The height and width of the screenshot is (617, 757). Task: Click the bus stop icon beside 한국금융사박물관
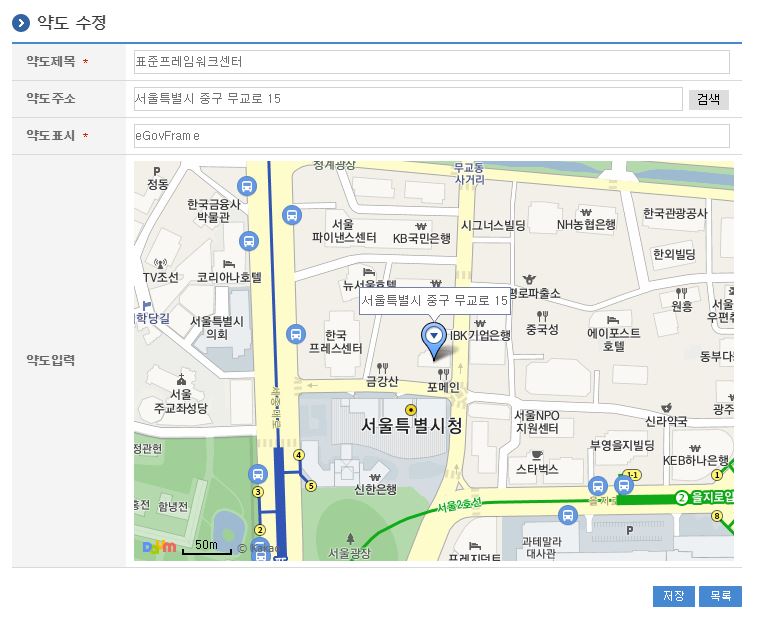click(246, 186)
